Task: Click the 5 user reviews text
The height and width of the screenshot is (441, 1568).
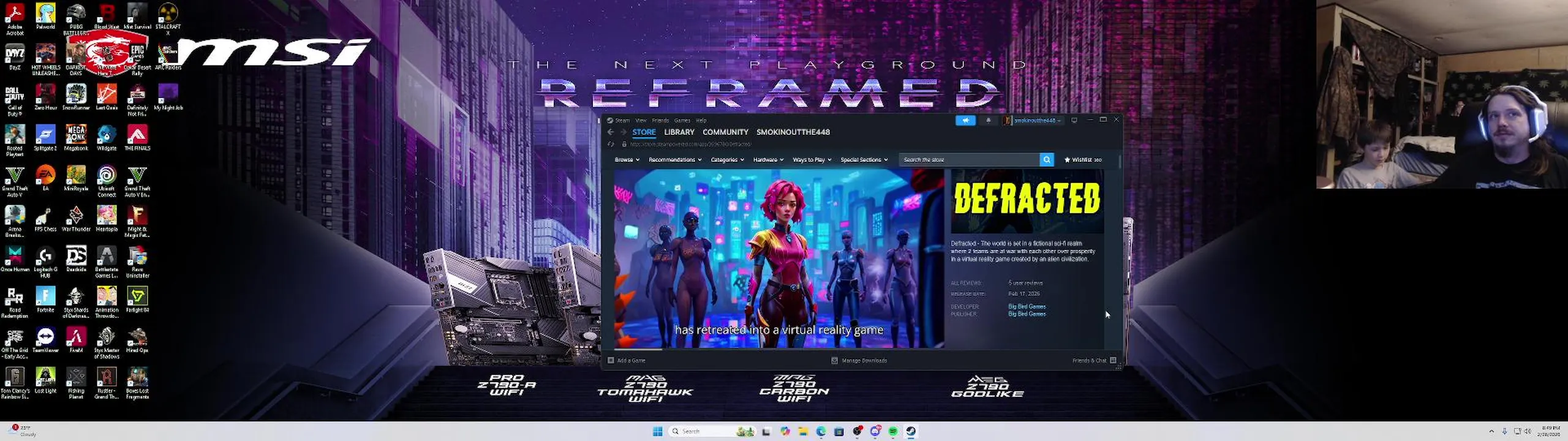Action: pos(1025,283)
